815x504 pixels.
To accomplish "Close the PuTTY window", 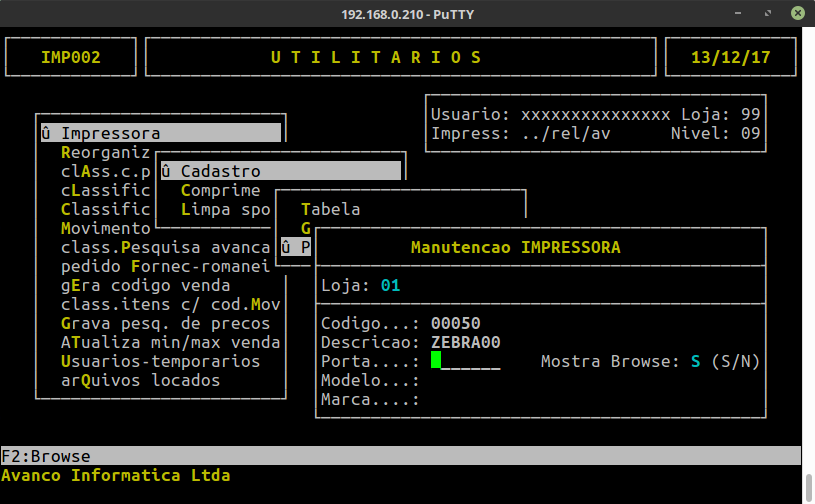I will (x=799, y=13).
